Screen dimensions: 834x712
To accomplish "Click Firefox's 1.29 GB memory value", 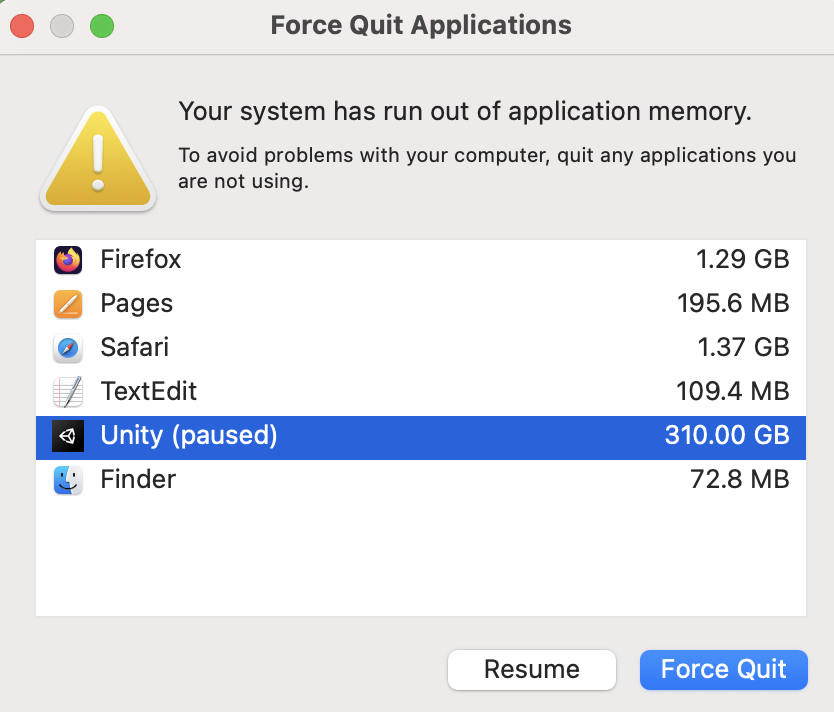I will coord(743,260).
